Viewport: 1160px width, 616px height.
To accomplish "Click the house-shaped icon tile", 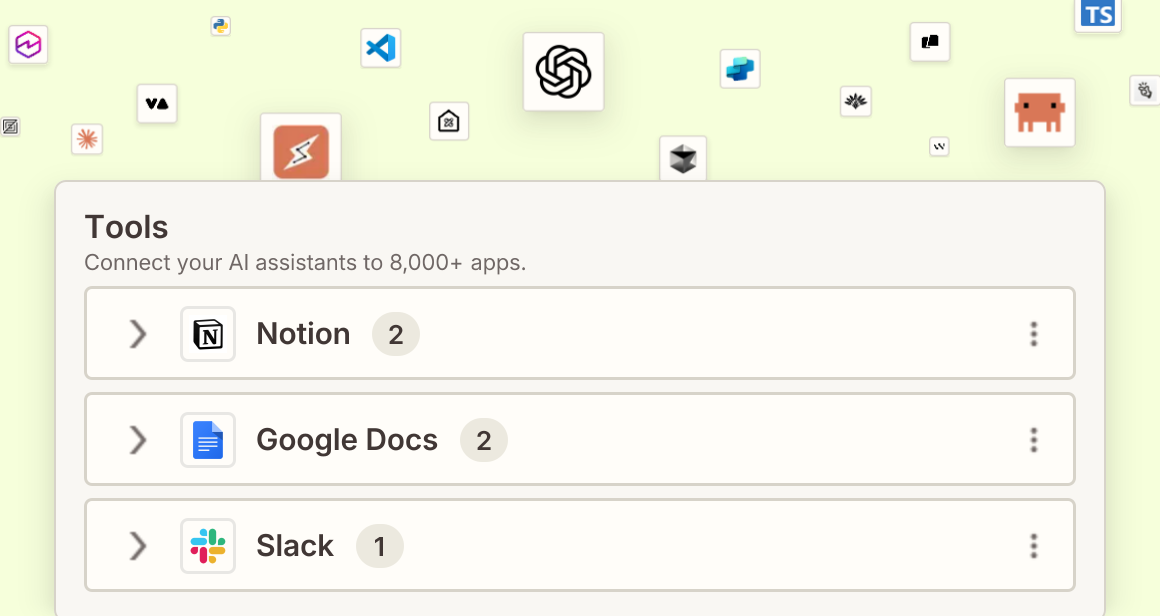I will coord(449,121).
